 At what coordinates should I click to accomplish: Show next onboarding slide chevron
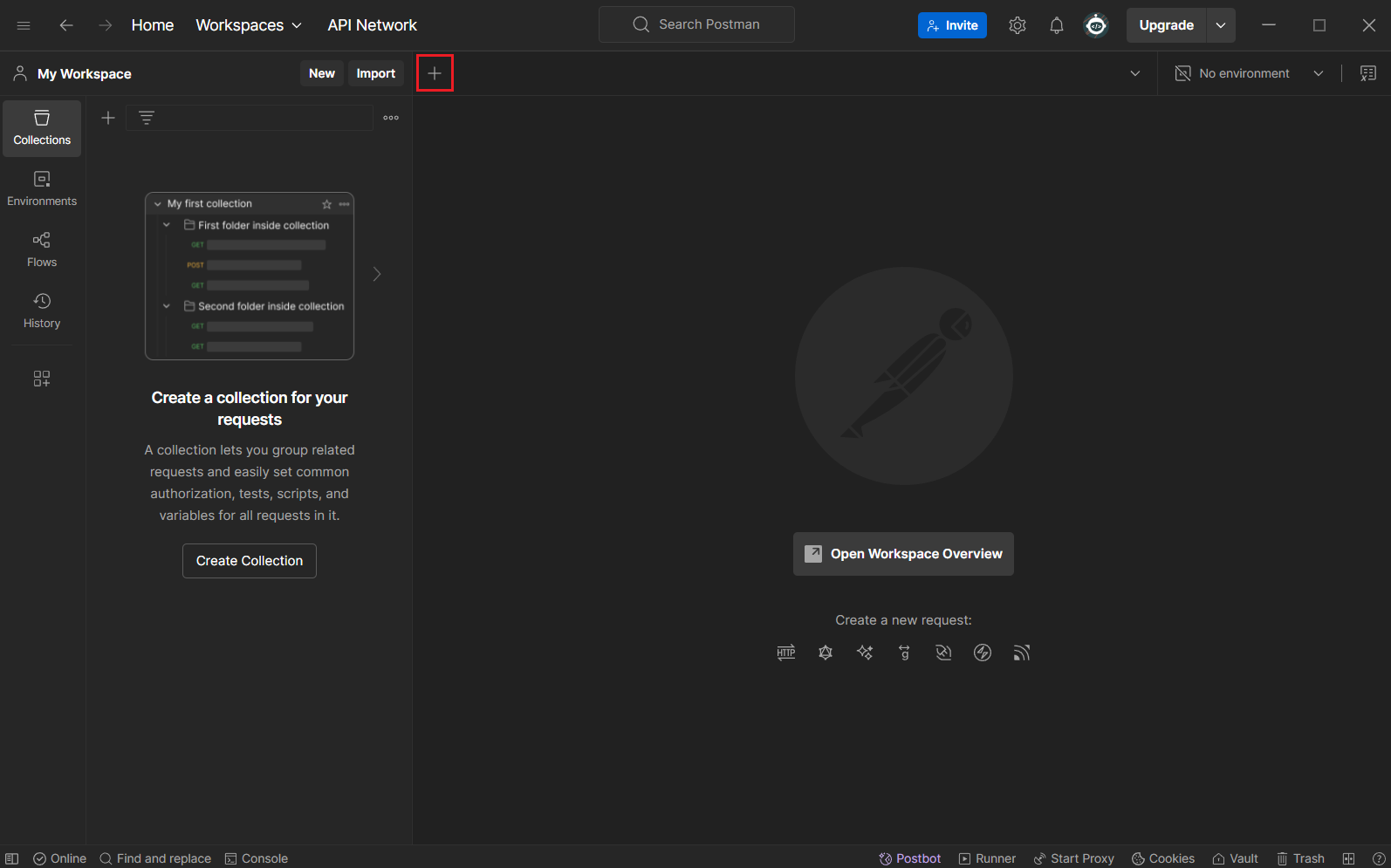[377, 274]
